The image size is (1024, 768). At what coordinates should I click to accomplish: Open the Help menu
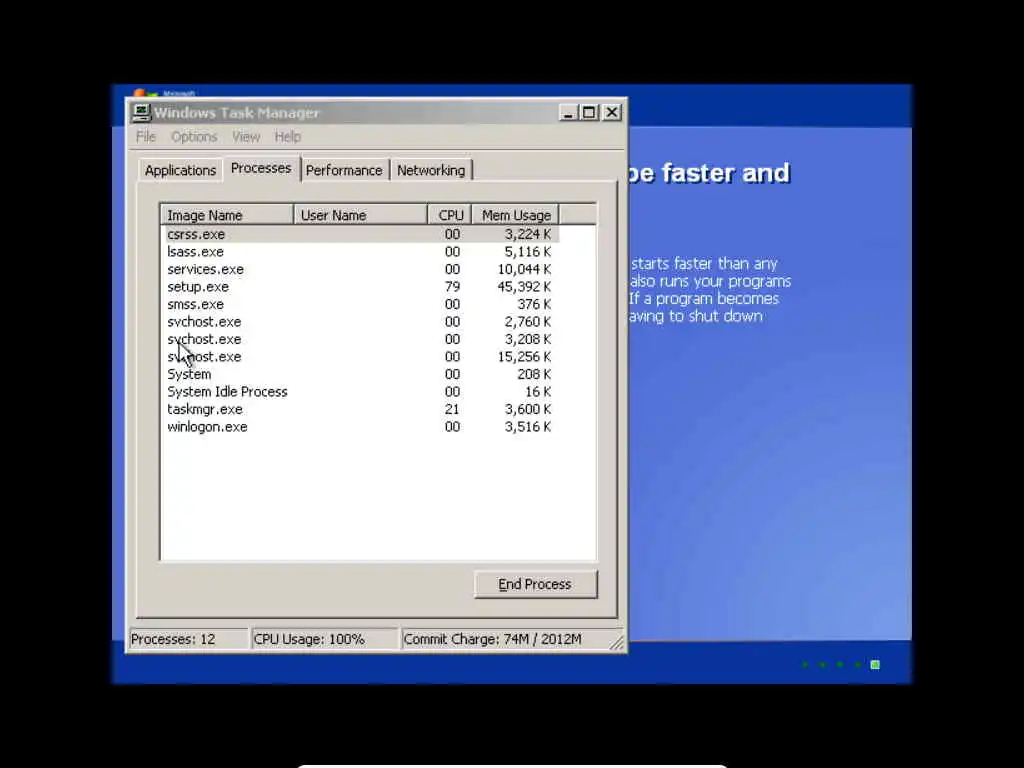point(287,136)
